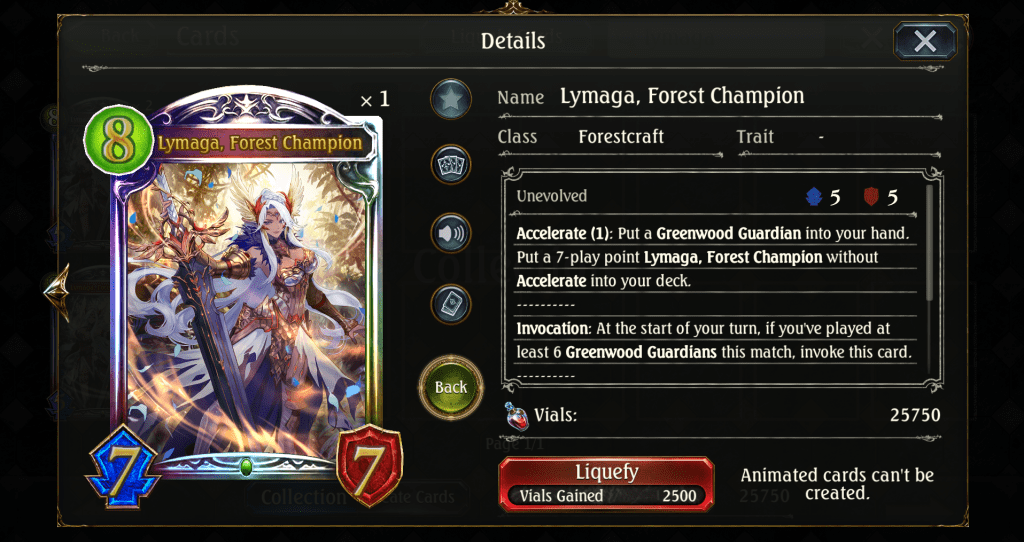1024x542 pixels.
Task: Go to previous card with left arrow
Action: (57, 292)
